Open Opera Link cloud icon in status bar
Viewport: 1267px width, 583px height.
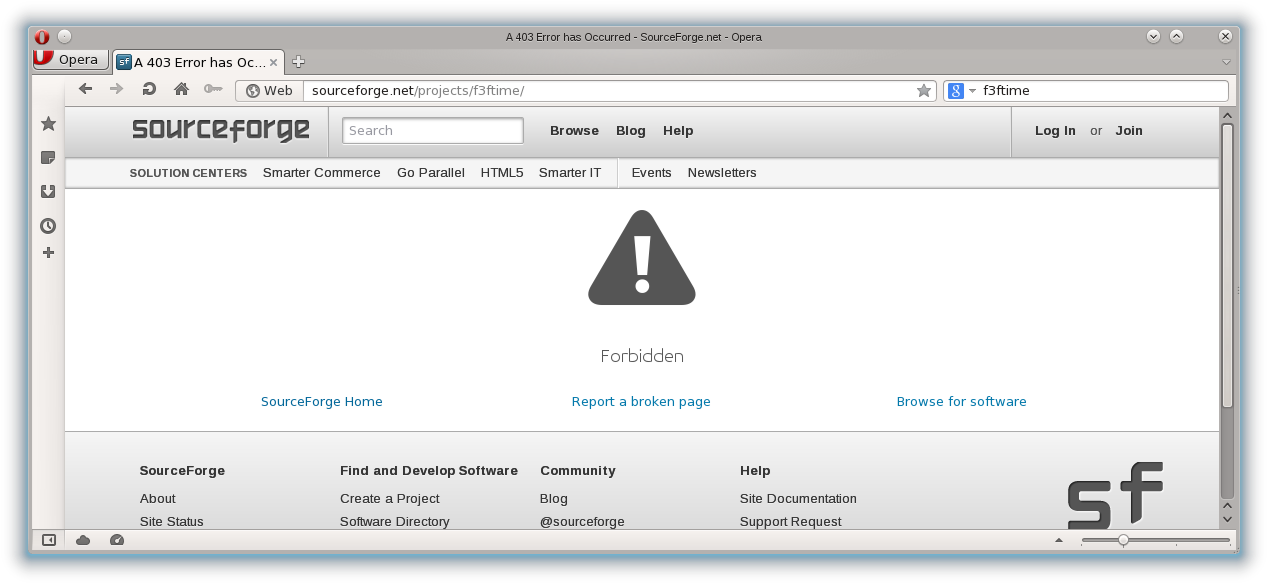tap(83, 540)
